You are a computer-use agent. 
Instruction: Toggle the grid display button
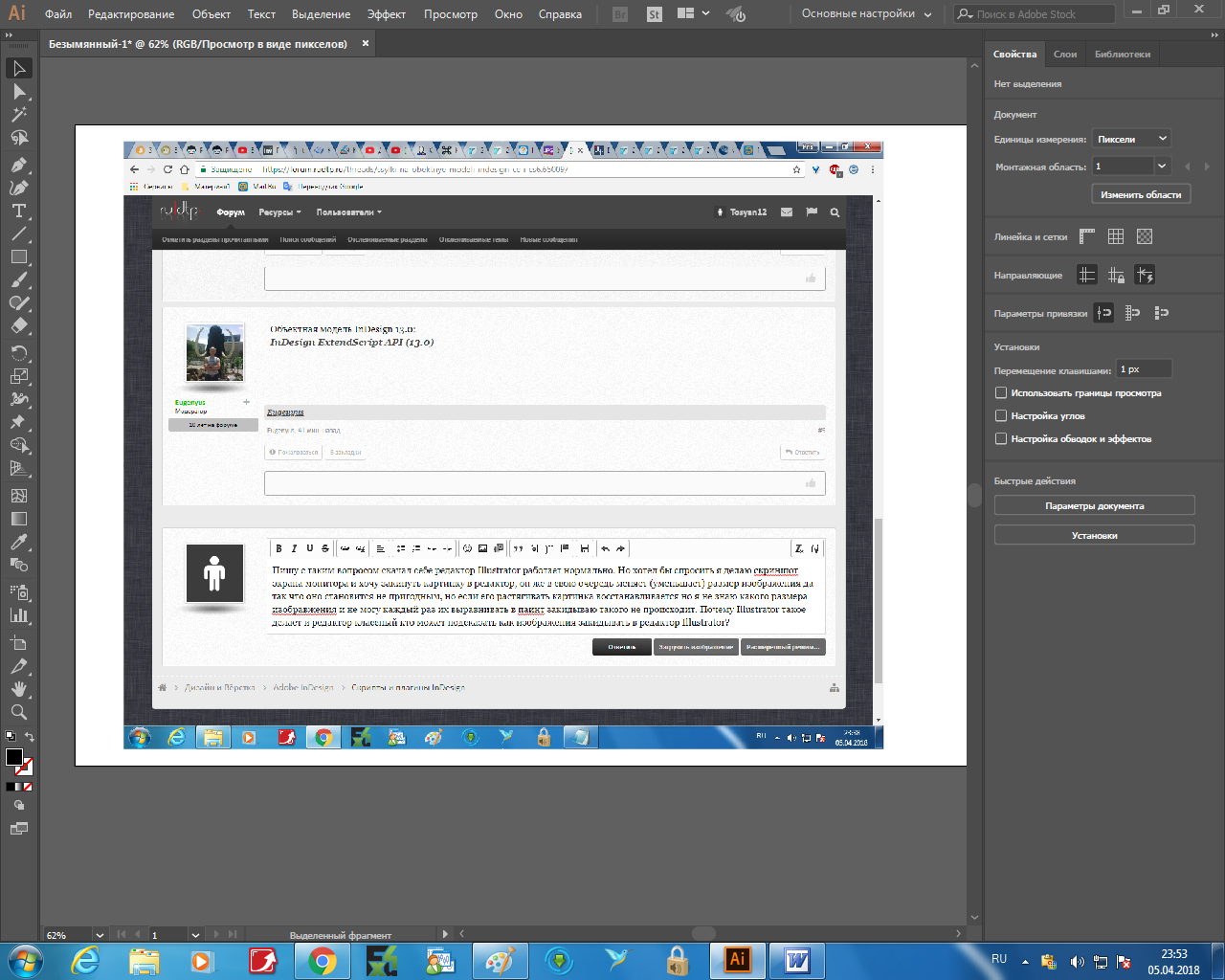click(1116, 236)
